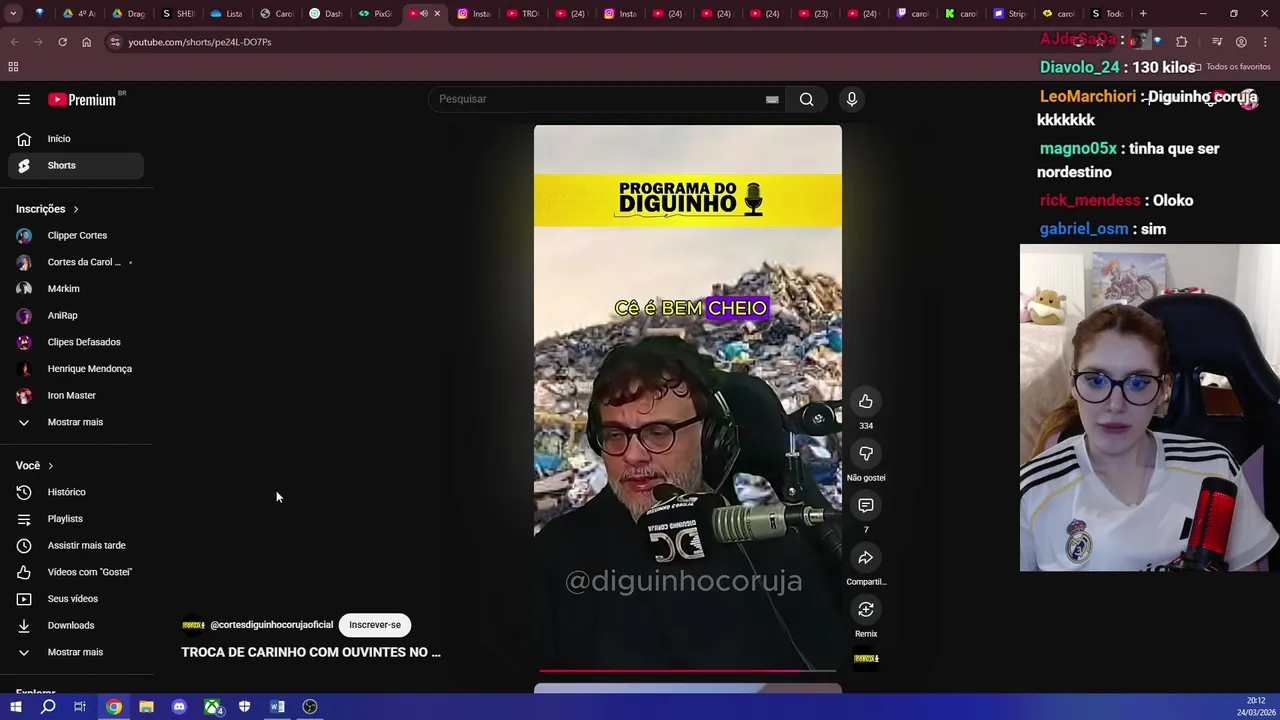This screenshot has height=720, width=1280.
Task: Open Assistir mais tarde list
Action: [x=76, y=545]
